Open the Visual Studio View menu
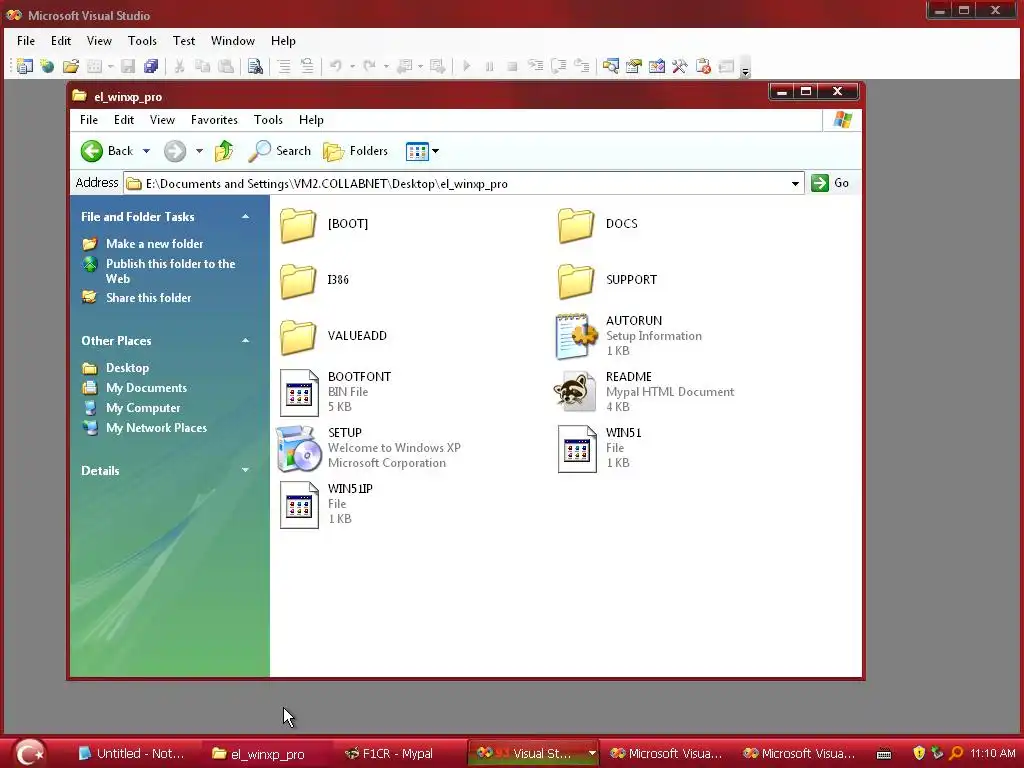1024x768 pixels. coord(99,40)
